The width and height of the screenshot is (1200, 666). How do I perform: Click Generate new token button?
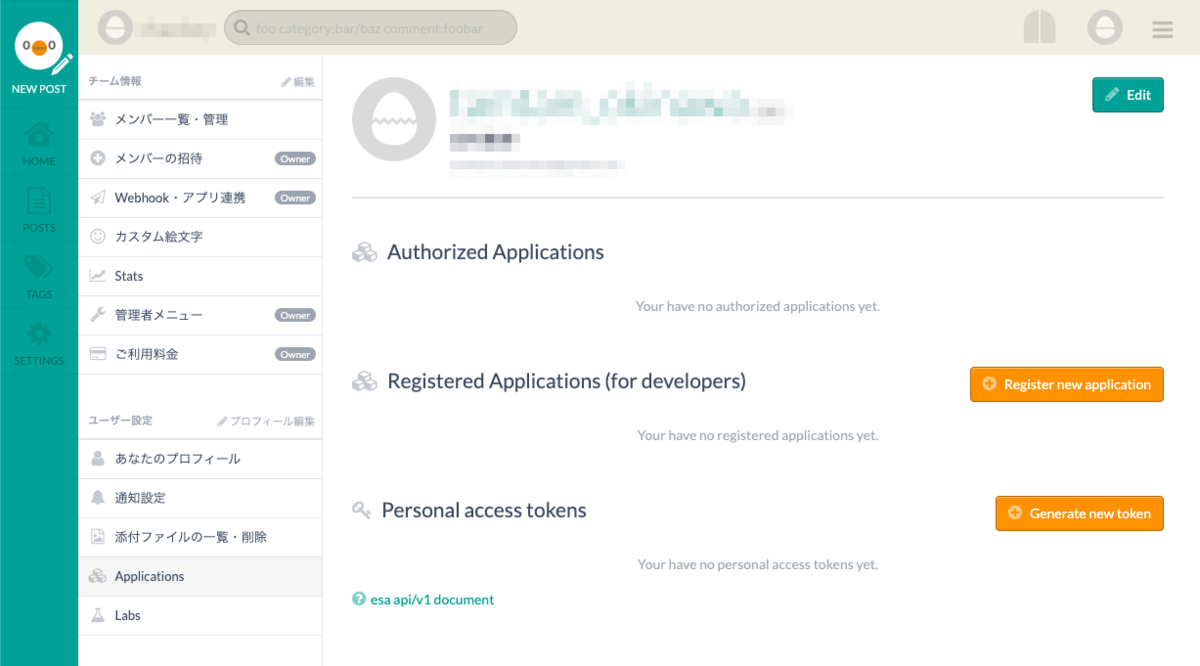click(1080, 513)
